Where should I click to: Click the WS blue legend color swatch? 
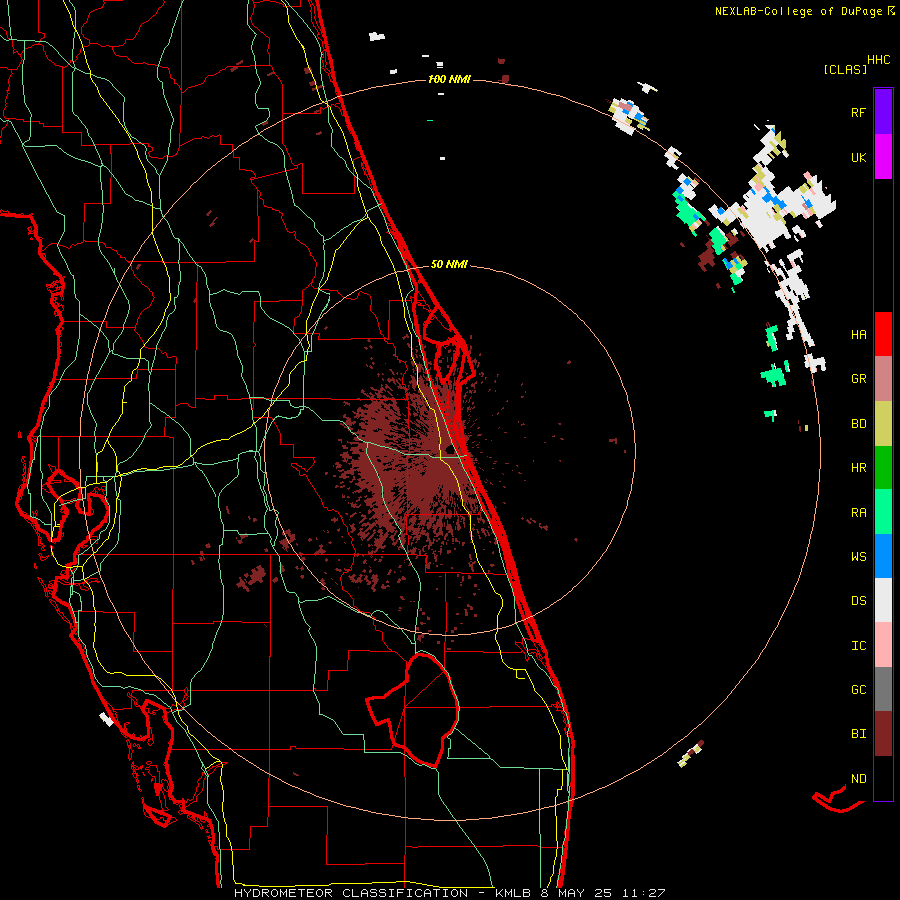[883, 556]
